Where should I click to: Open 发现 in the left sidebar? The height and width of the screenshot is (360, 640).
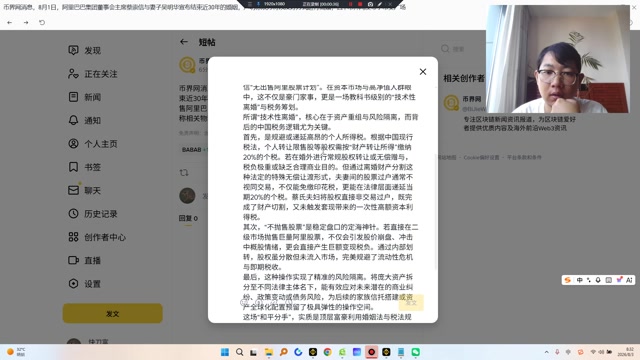pos(84,50)
